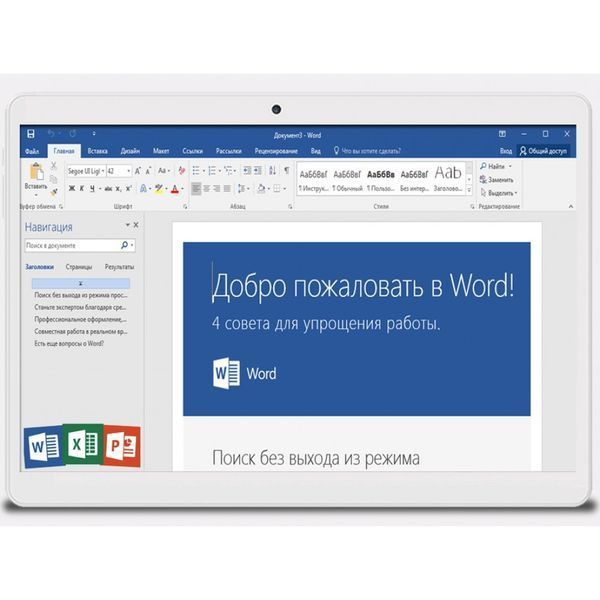Apply superscript x² formatting

point(129,188)
